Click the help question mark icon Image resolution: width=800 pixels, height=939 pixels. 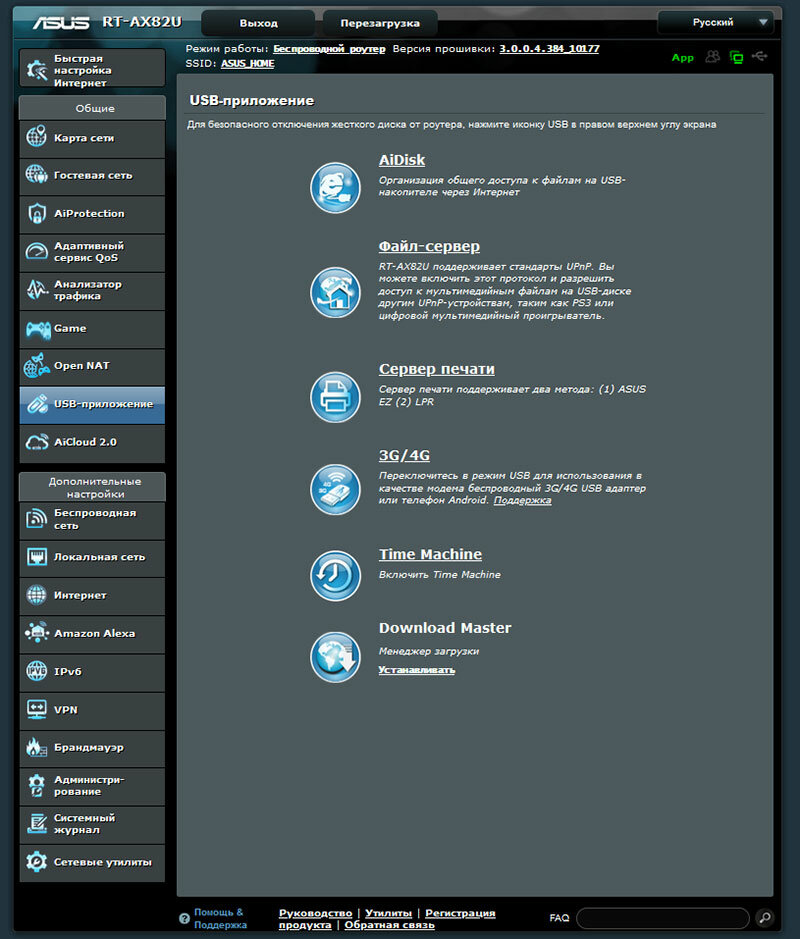tap(184, 918)
